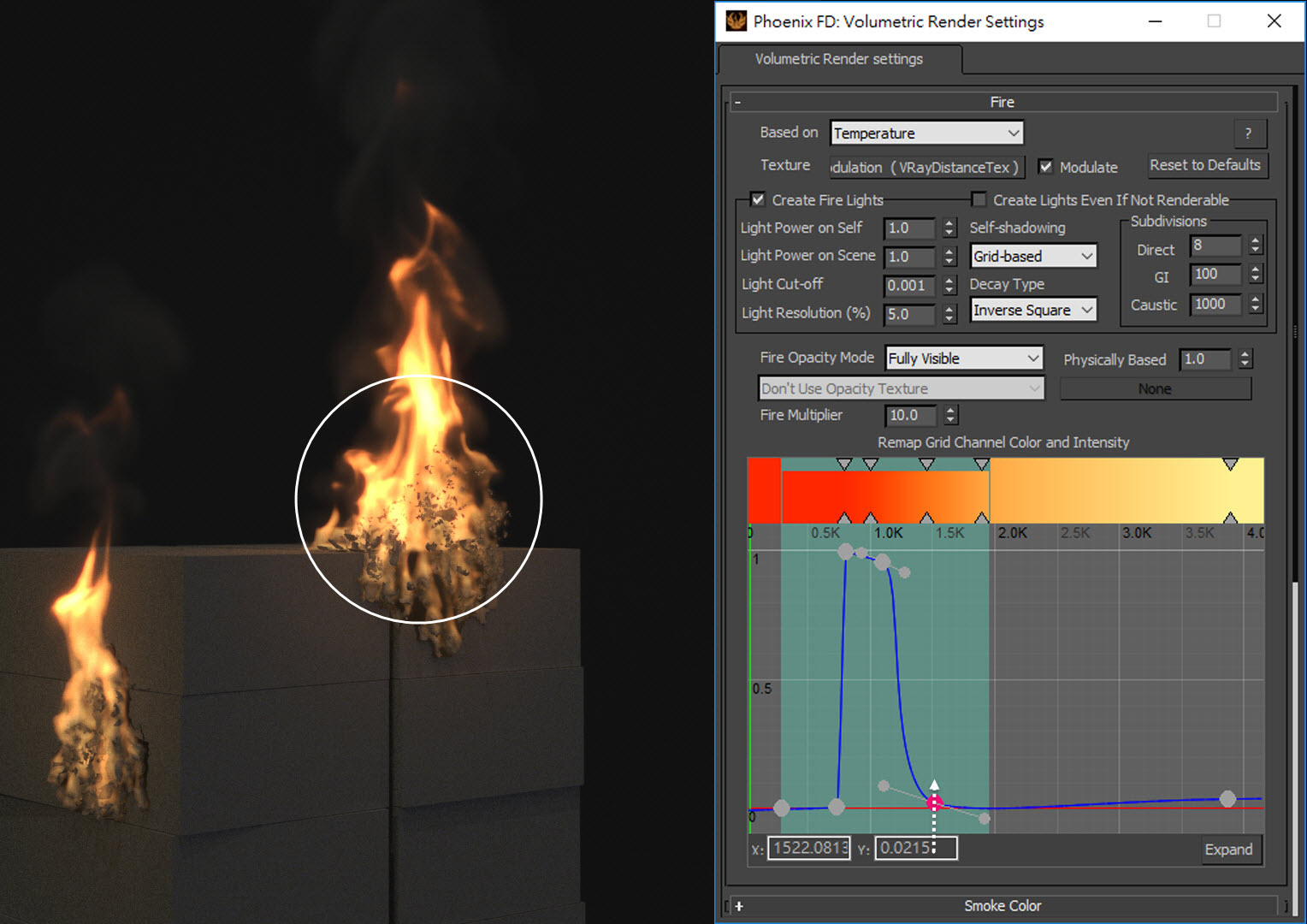Screen dimensions: 1307x924
Task: Increase Physically Based value with the up arrow
Action: [x=1243, y=354]
